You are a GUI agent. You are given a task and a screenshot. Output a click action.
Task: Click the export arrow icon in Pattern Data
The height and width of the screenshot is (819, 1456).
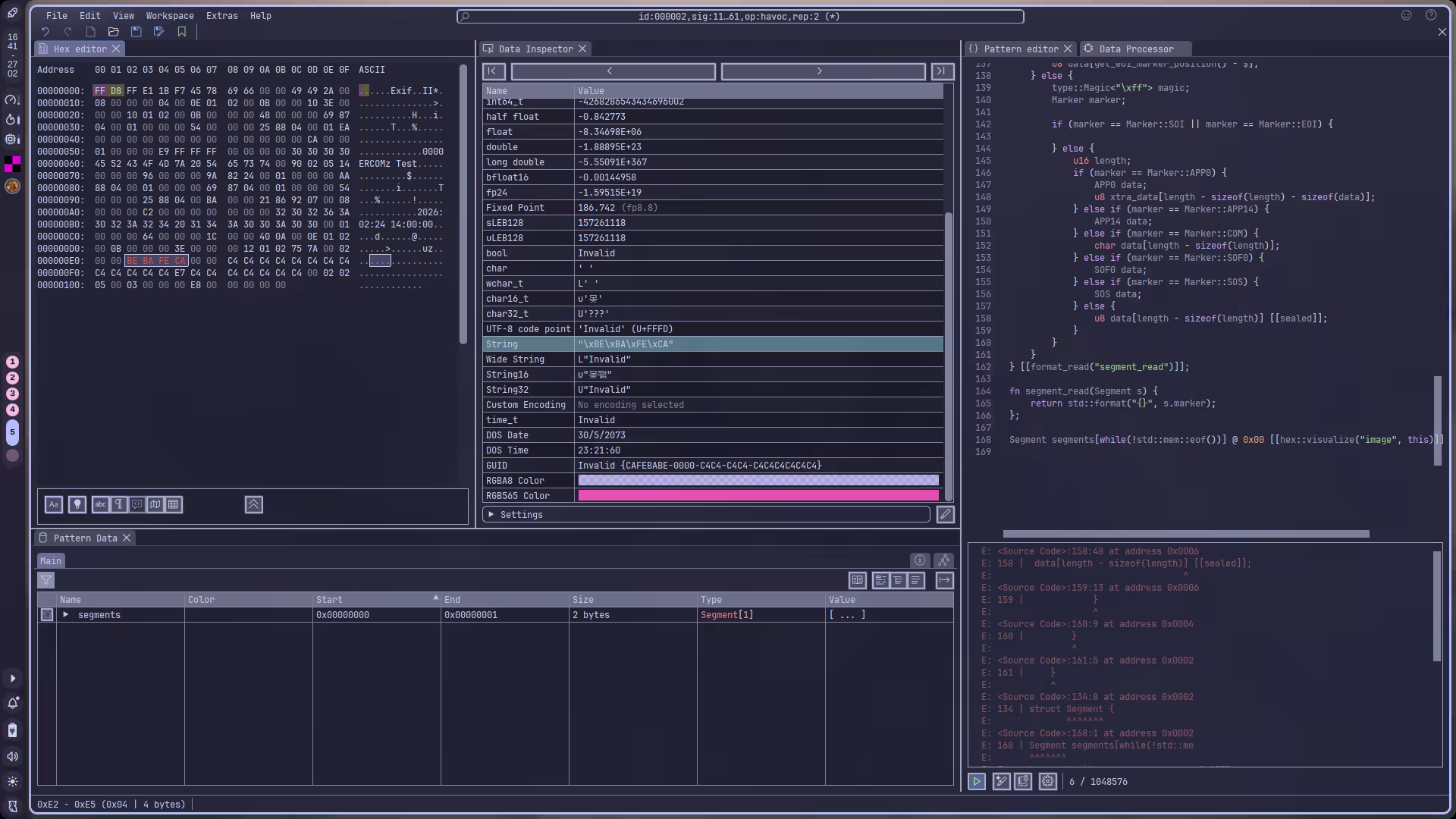pos(944,581)
